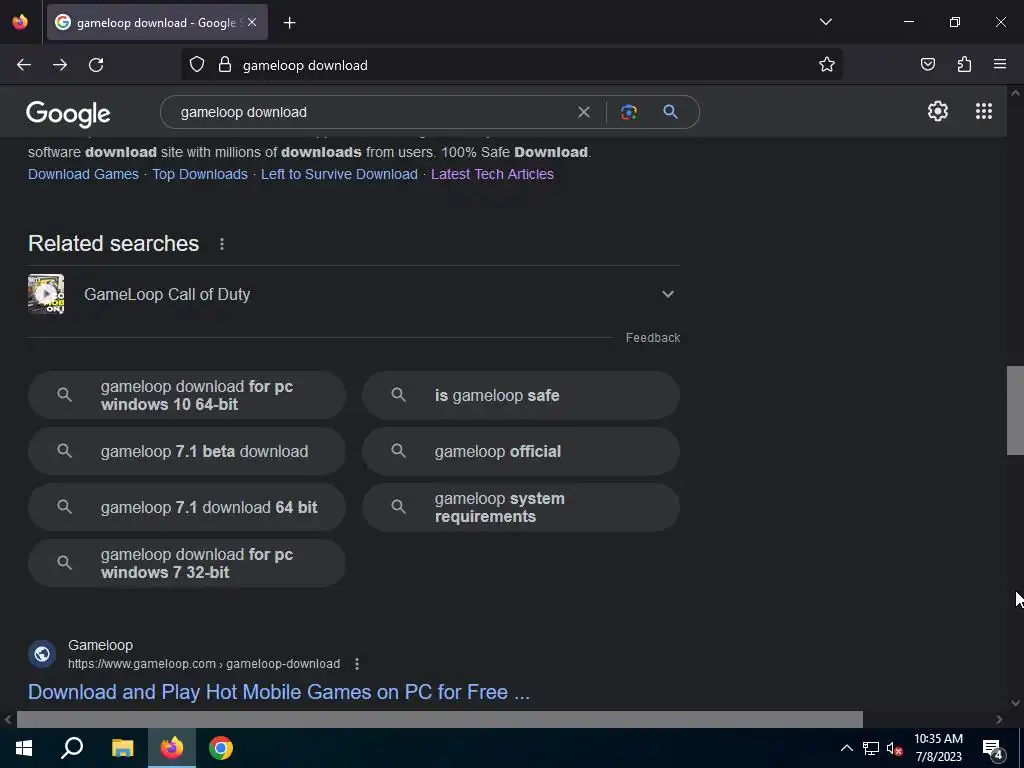The width and height of the screenshot is (1024, 768).
Task: Click the horizontal scrollbar thumb
Action: [440, 719]
